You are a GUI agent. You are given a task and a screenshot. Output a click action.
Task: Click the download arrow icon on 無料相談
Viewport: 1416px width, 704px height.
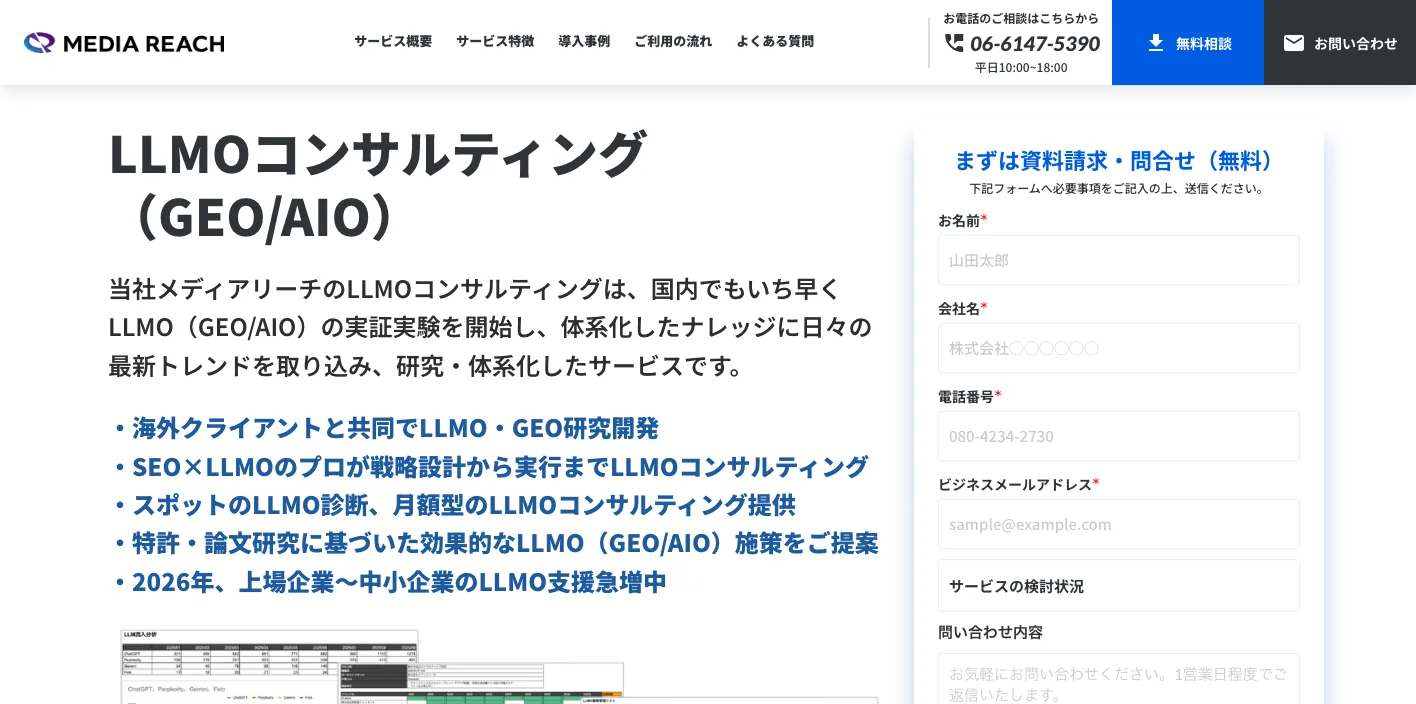point(1156,43)
